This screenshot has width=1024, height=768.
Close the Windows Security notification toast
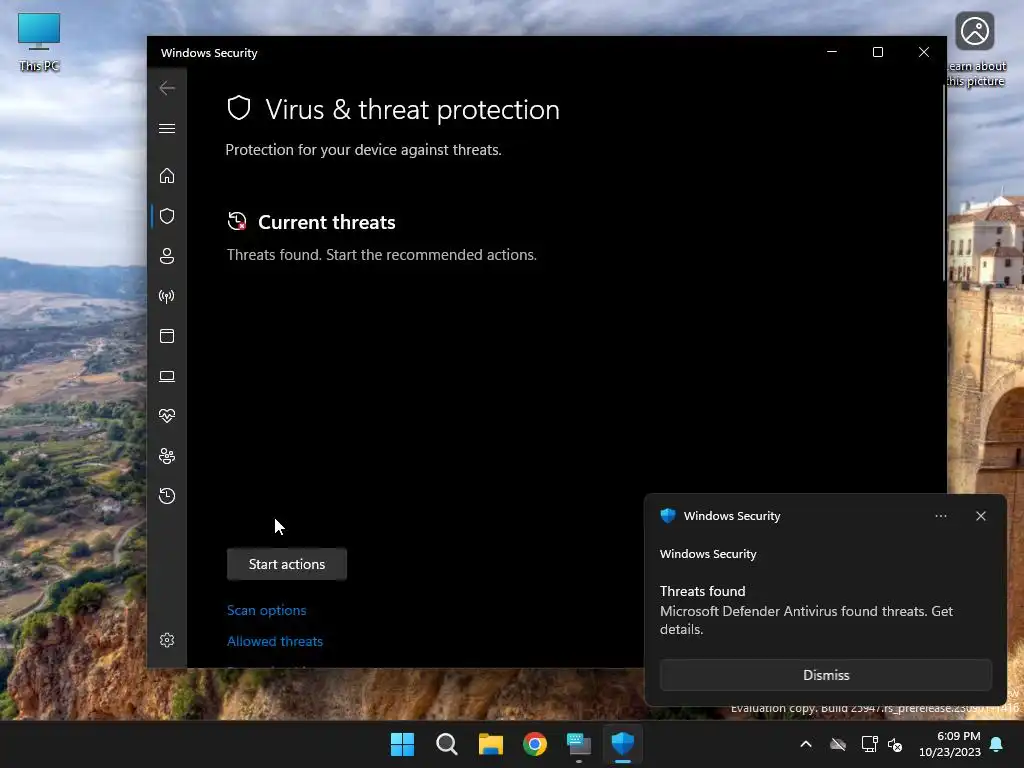point(981,516)
